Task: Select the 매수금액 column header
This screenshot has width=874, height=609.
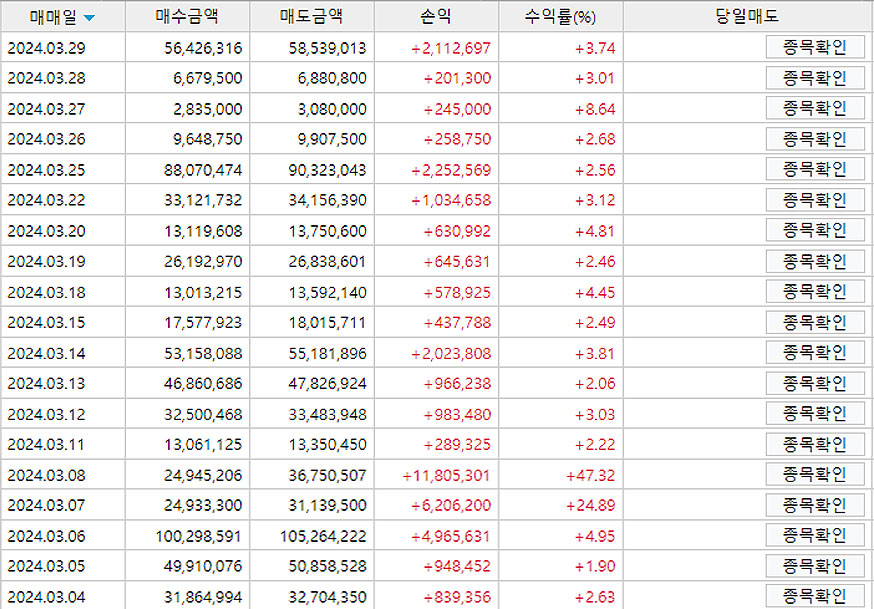Action: click(x=187, y=17)
